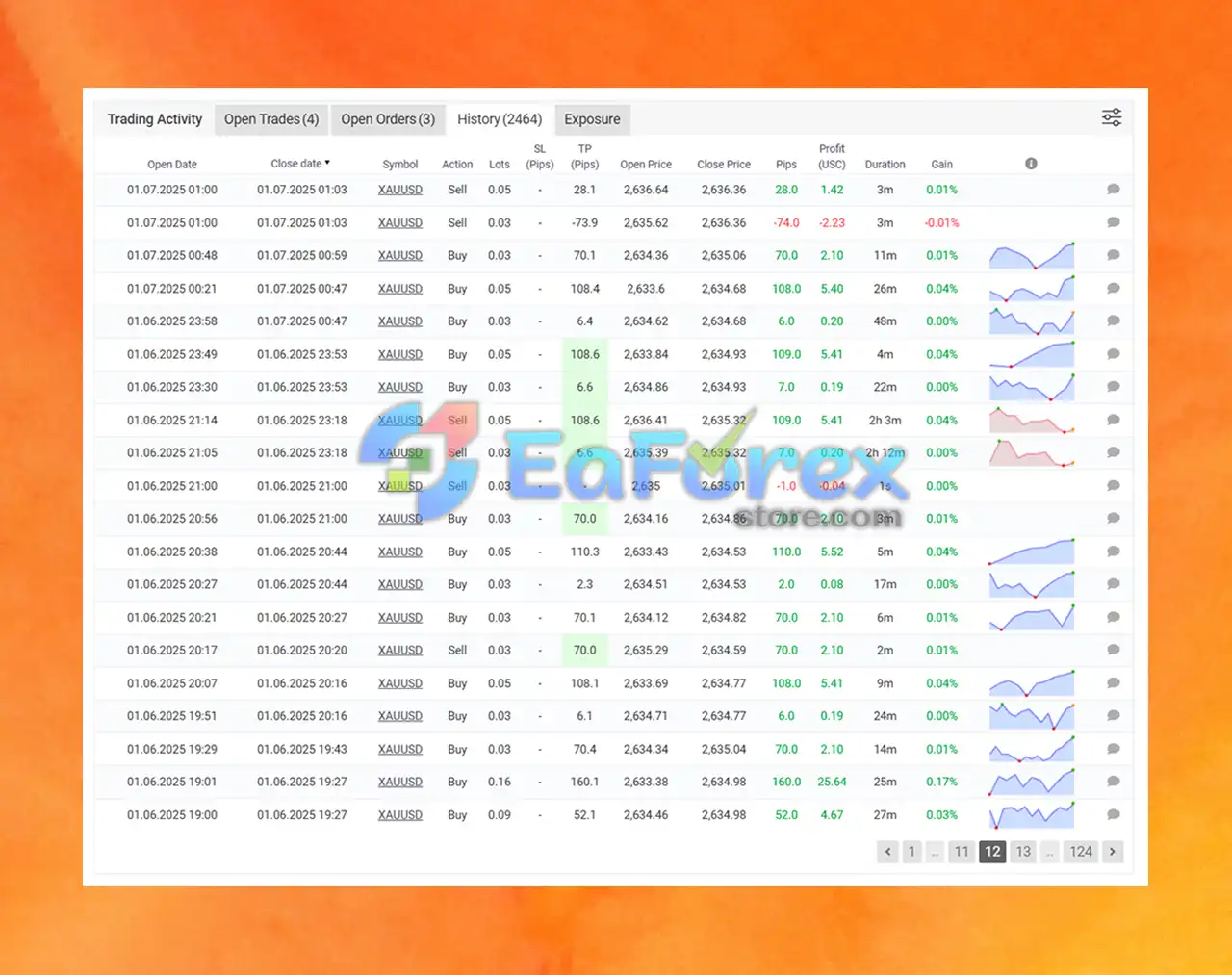The width and height of the screenshot is (1232, 975).
Task: Open XAUUSD link for trade opened 01.06.2025 23:49
Action: (x=400, y=354)
